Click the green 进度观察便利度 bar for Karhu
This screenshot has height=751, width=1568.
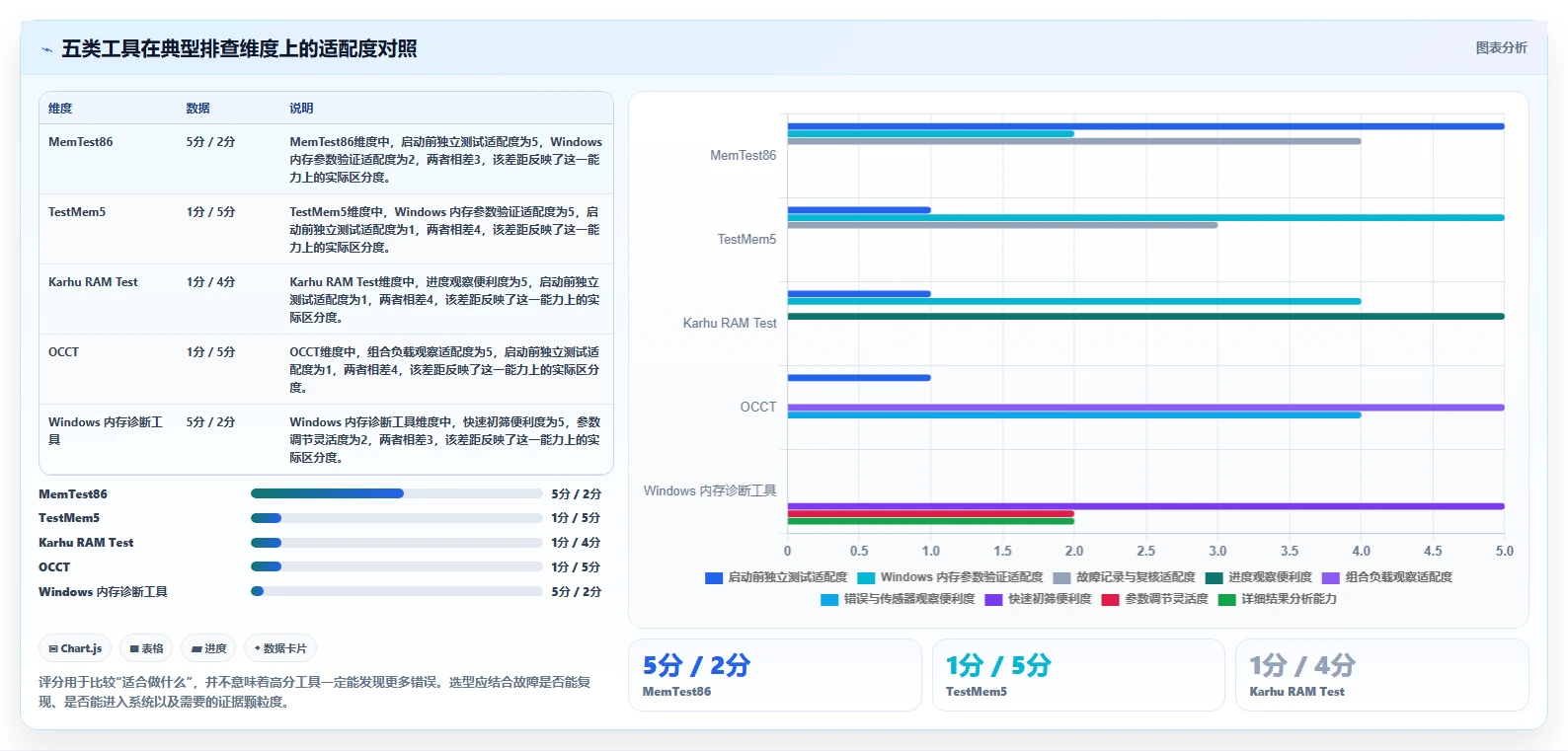click(1145, 317)
